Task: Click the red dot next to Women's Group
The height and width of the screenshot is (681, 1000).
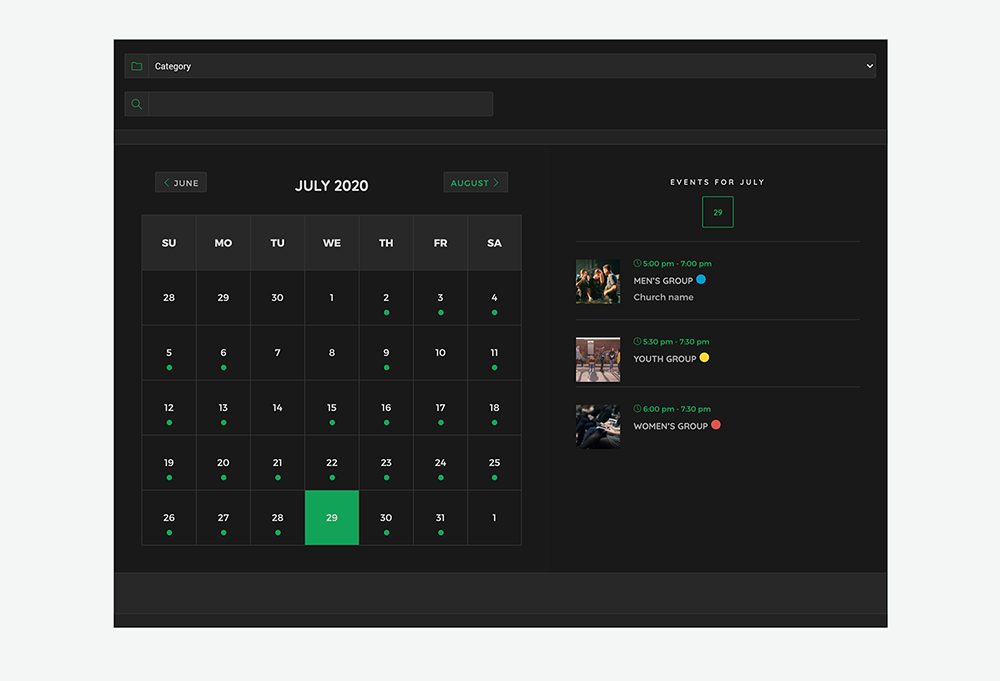Action: pyautogui.click(x=715, y=425)
